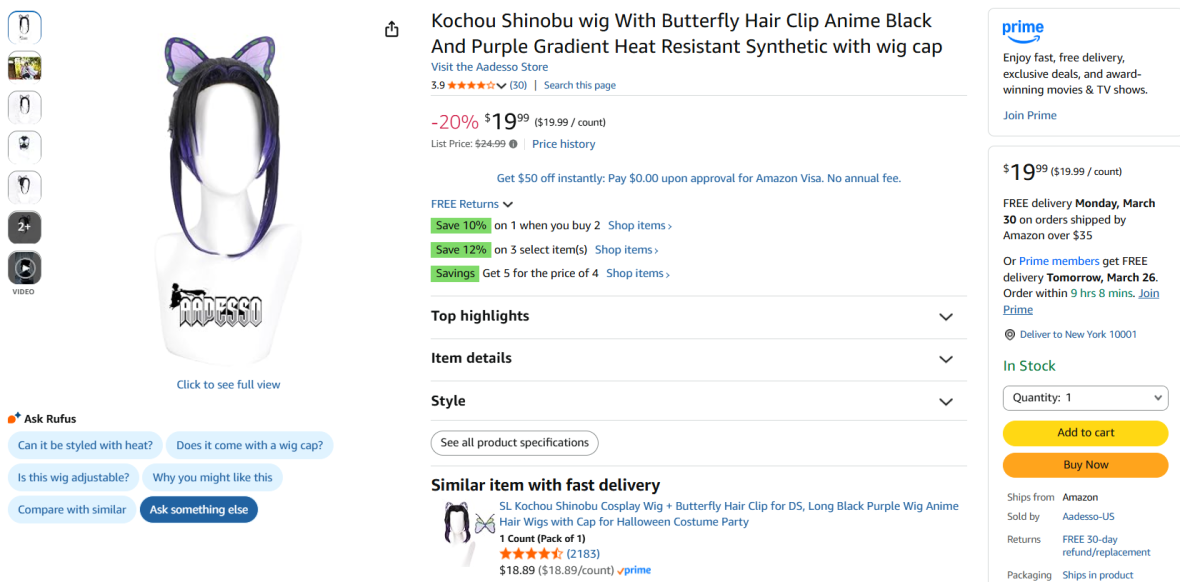Viewport: 1180px width, 582px height.
Task: Click the List Price info icon
Action: tap(513, 144)
